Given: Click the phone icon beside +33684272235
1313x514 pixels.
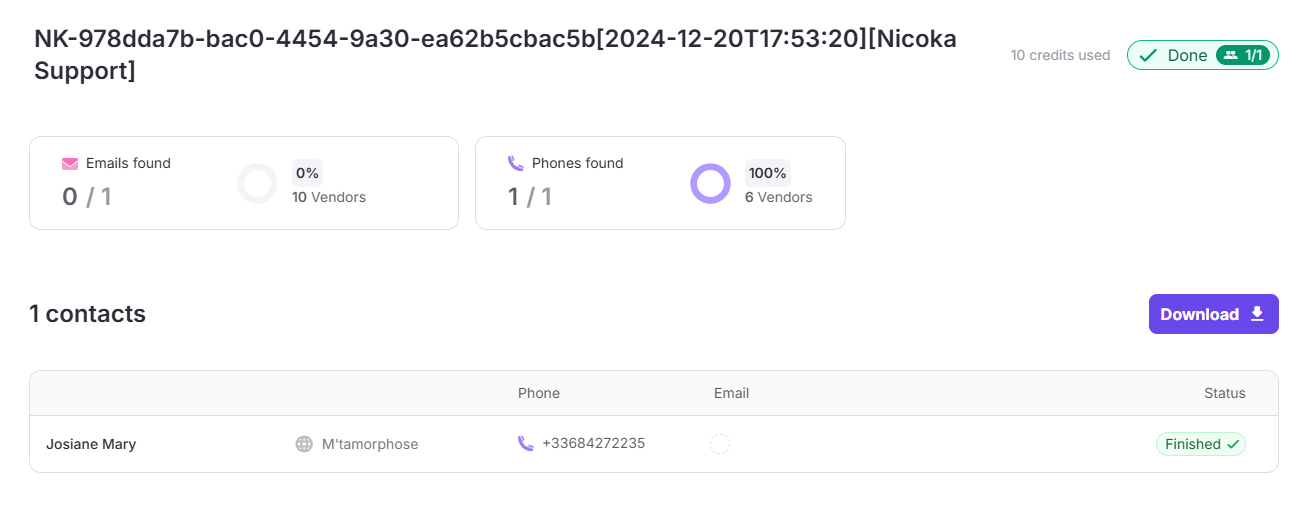Looking at the screenshot, I should [526, 443].
